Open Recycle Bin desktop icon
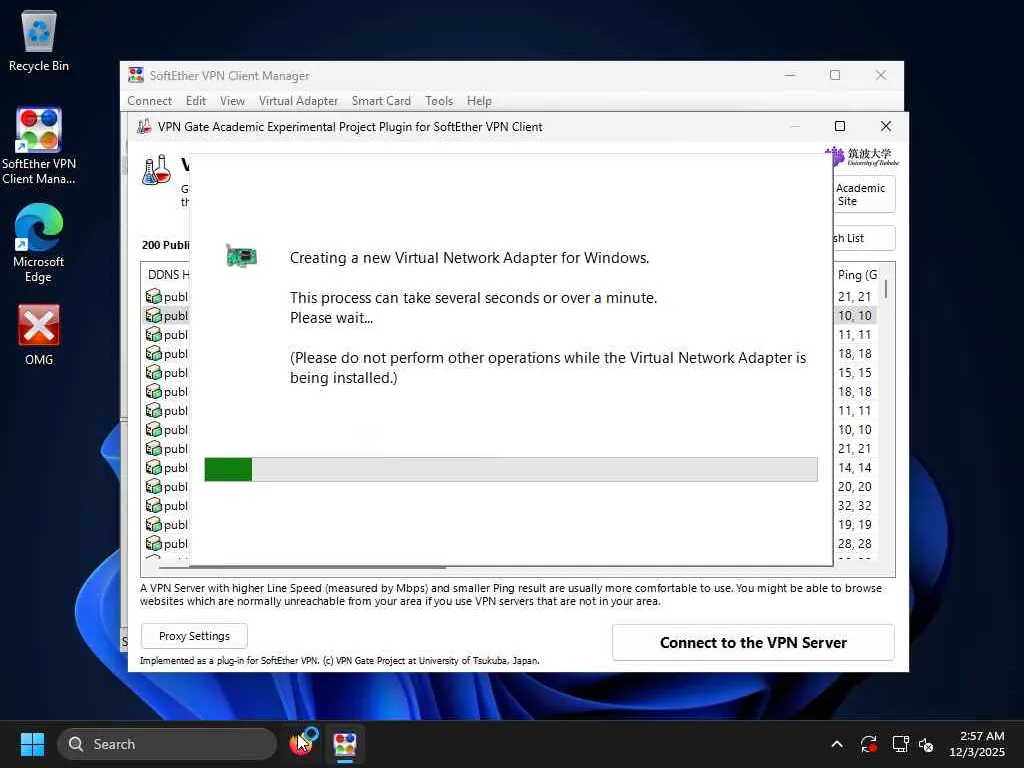 [x=39, y=40]
